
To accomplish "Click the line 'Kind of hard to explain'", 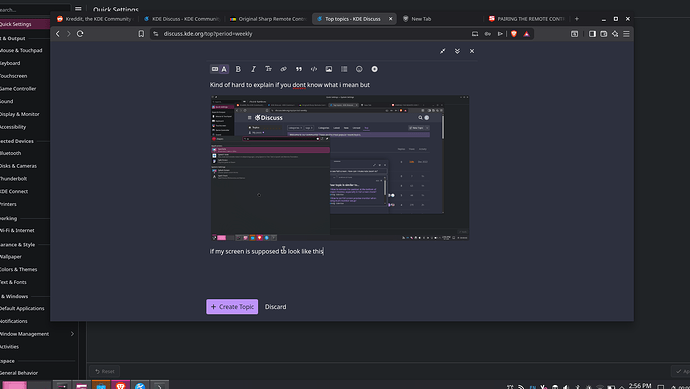I will [x=290, y=85].
